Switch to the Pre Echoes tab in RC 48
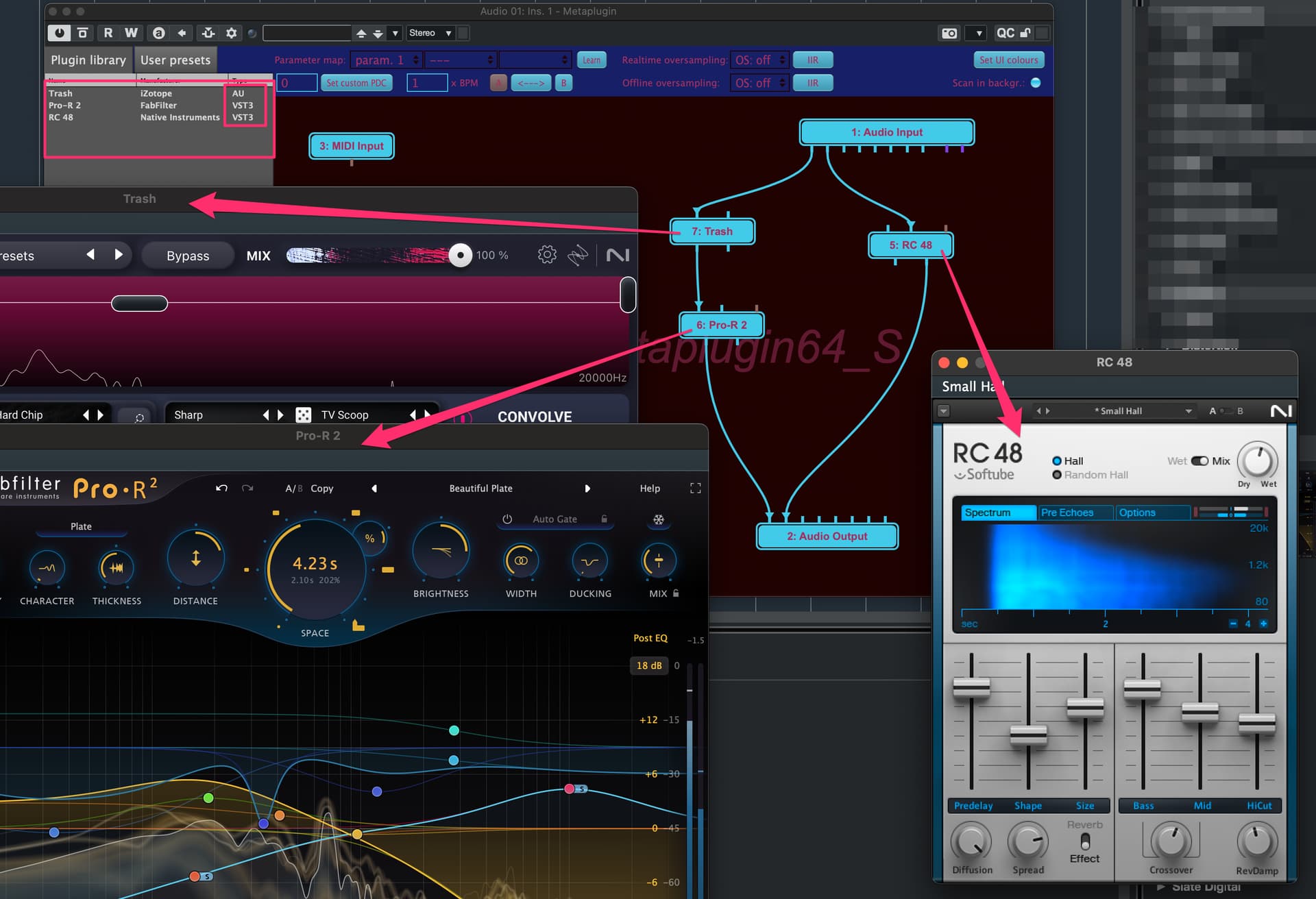This screenshot has width=1316, height=899. point(1075,513)
